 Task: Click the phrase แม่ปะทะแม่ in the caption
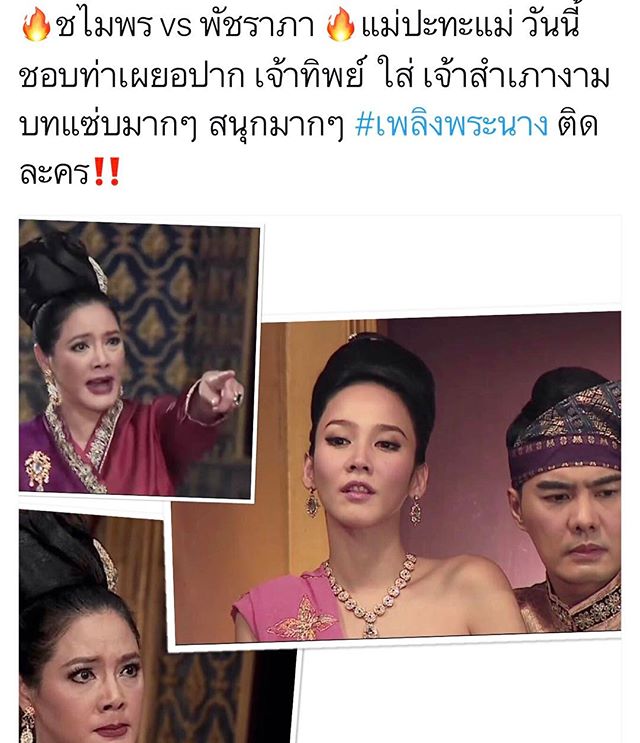pos(437,25)
